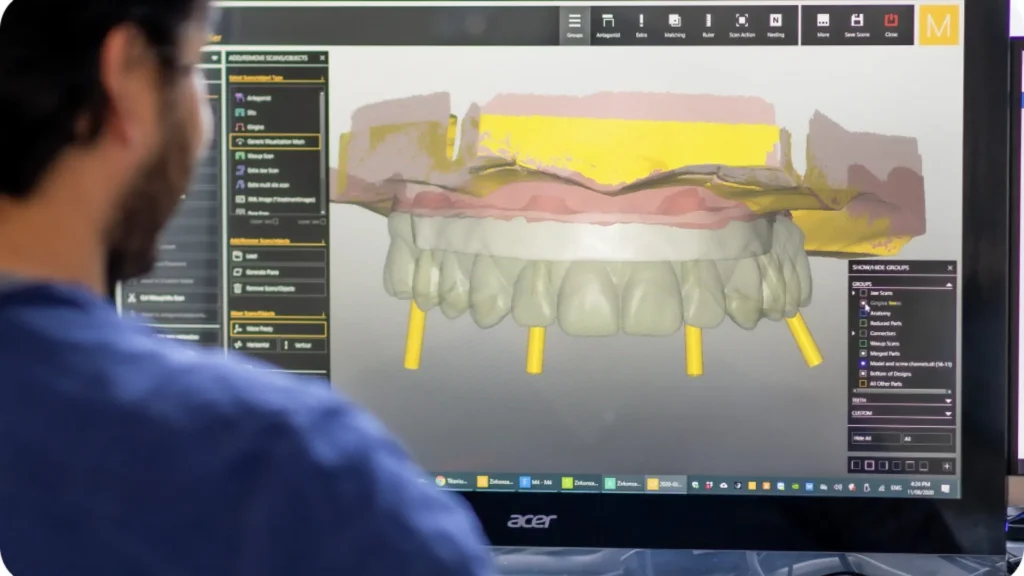Open the More options toolbar icon
This screenshot has width=1024, height=576.
(823, 24)
